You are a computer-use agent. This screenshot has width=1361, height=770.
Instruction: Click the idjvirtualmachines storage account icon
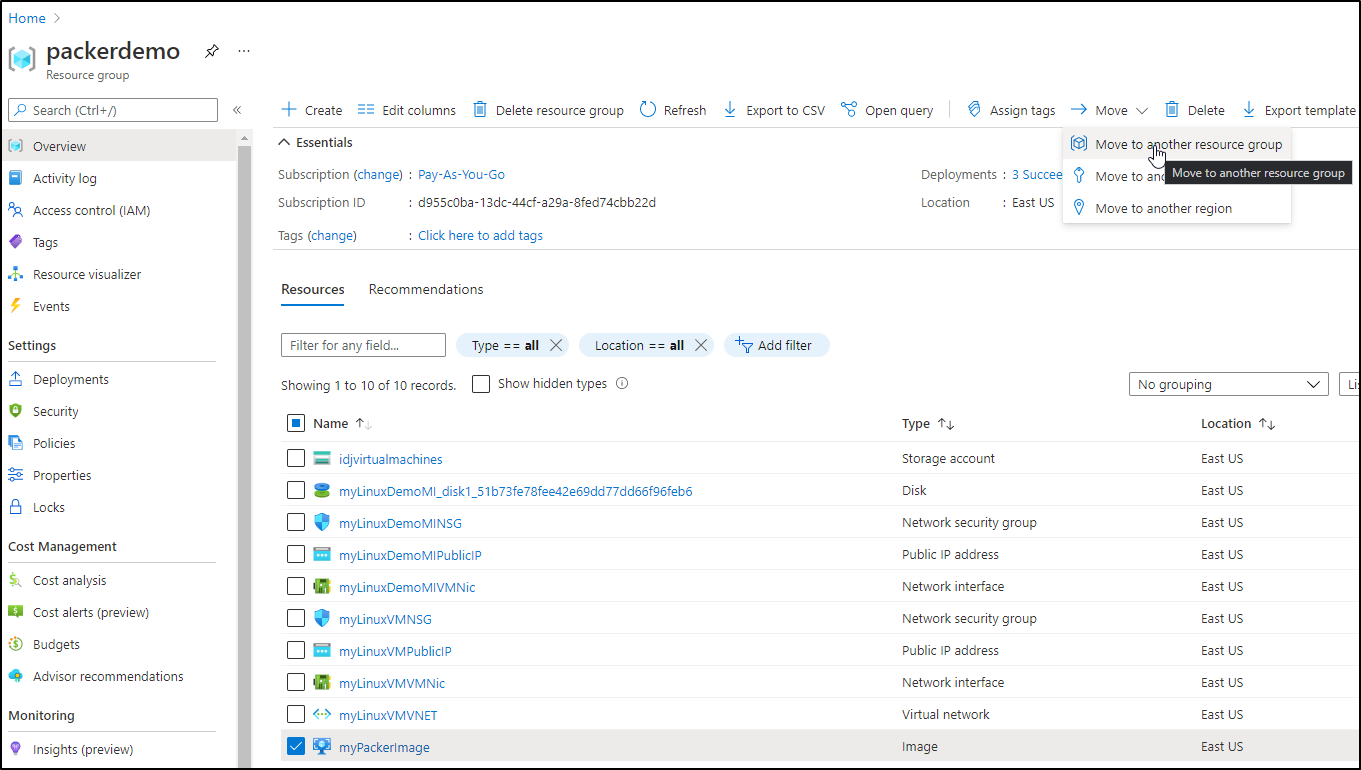point(321,459)
